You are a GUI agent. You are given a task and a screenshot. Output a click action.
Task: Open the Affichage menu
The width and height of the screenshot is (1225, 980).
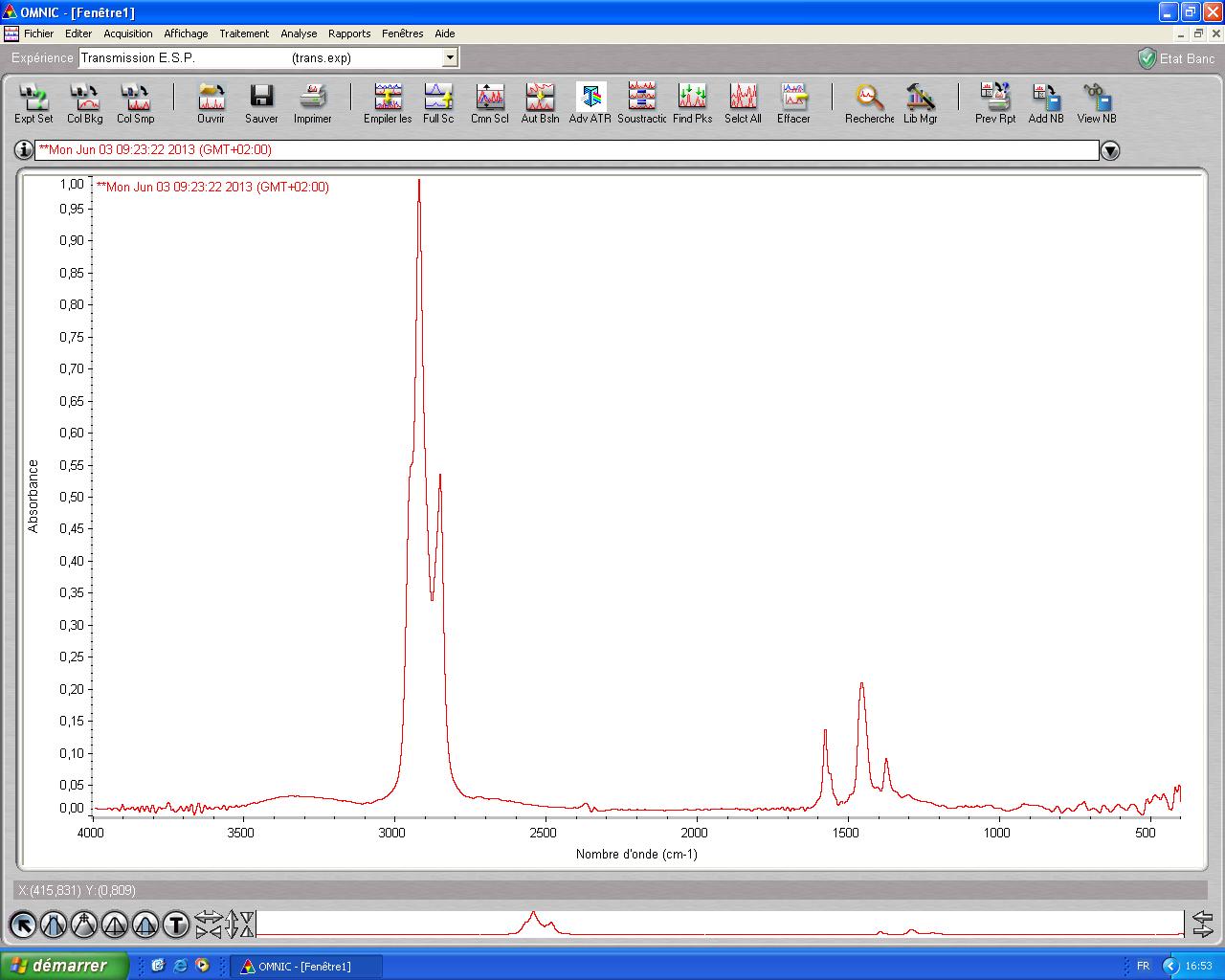click(x=186, y=33)
